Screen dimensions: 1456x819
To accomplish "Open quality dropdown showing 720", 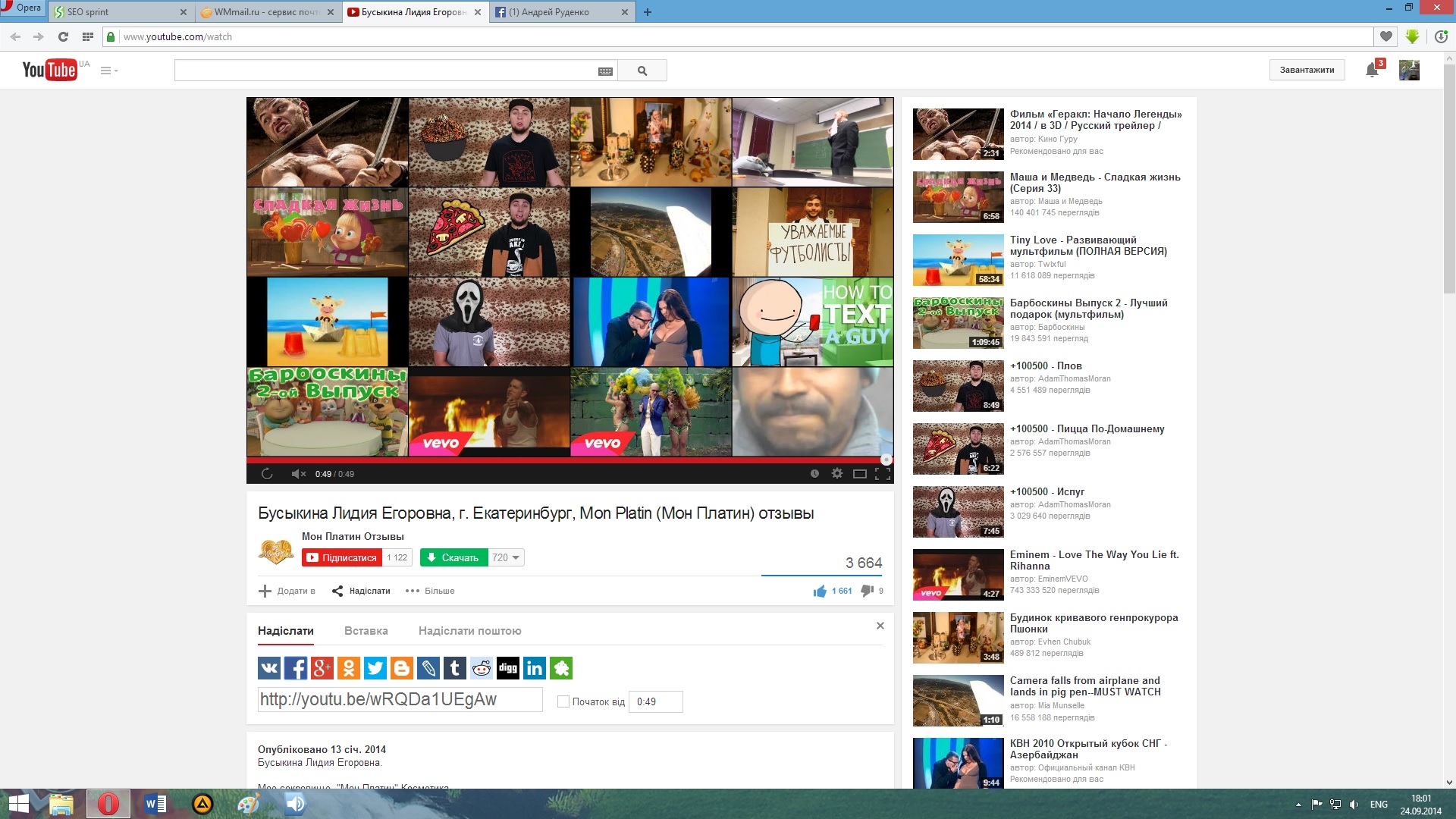I will (506, 557).
